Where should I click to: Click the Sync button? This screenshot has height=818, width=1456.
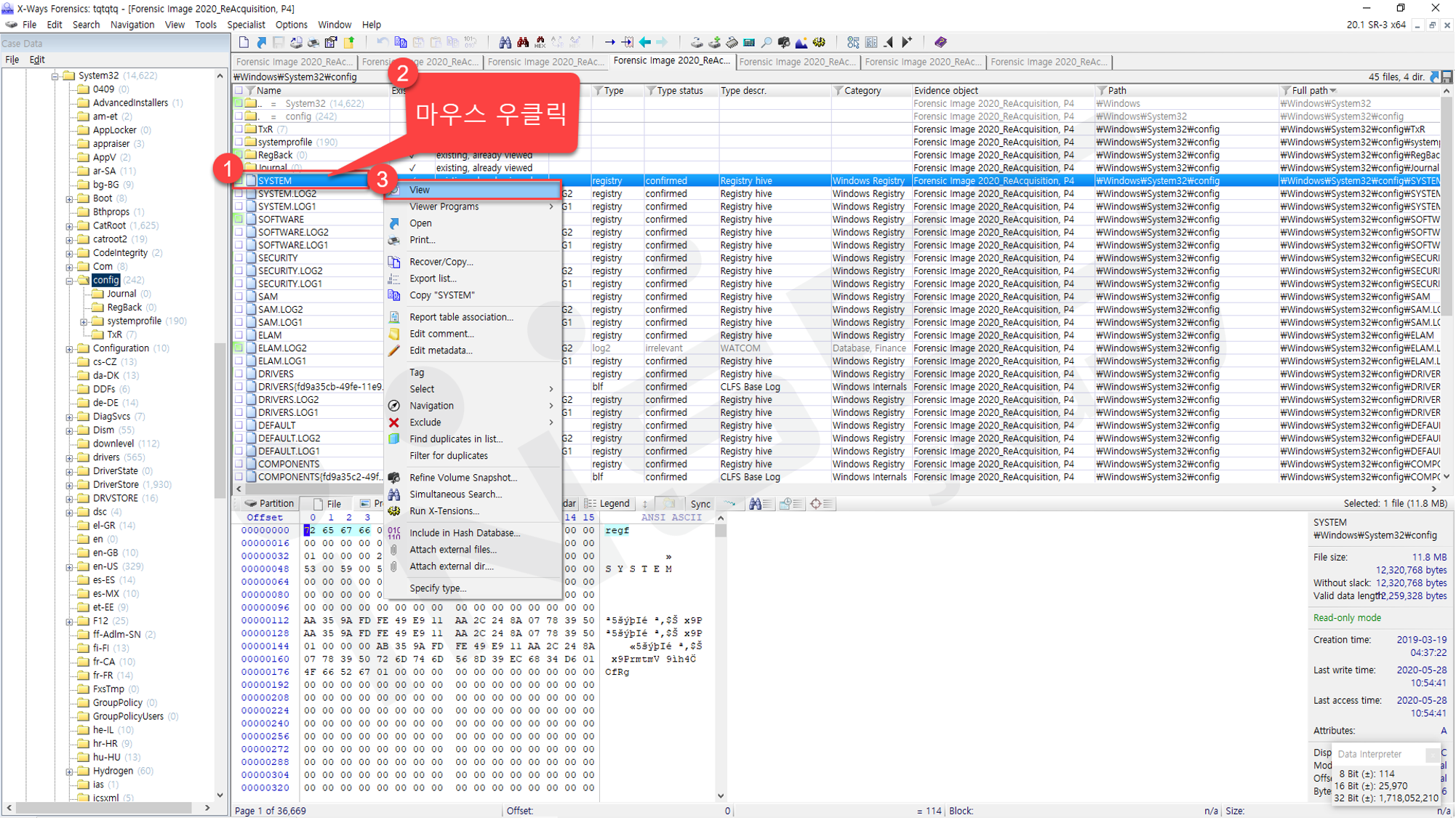point(700,504)
